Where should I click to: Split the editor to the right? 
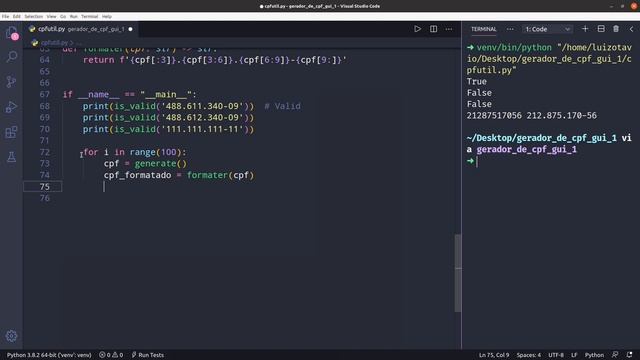433,29
